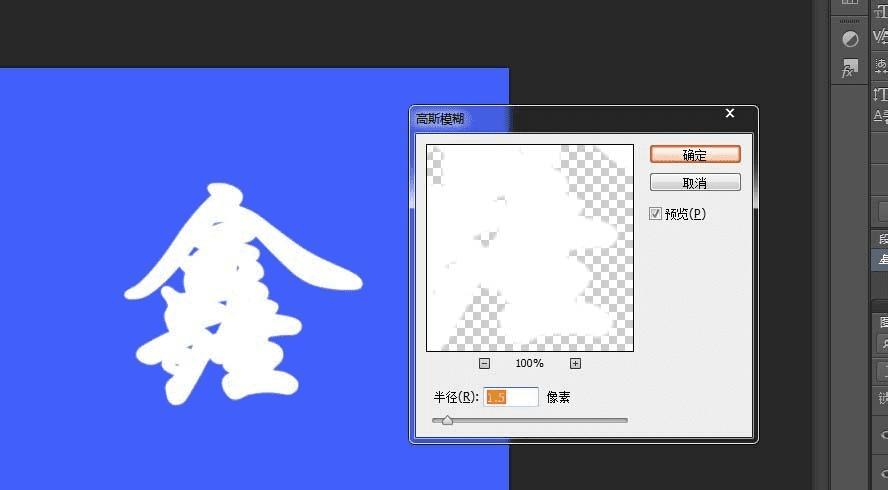Click the 高斯模糊 dialog title
The image size is (888, 490).
pyautogui.click(x=440, y=119)
